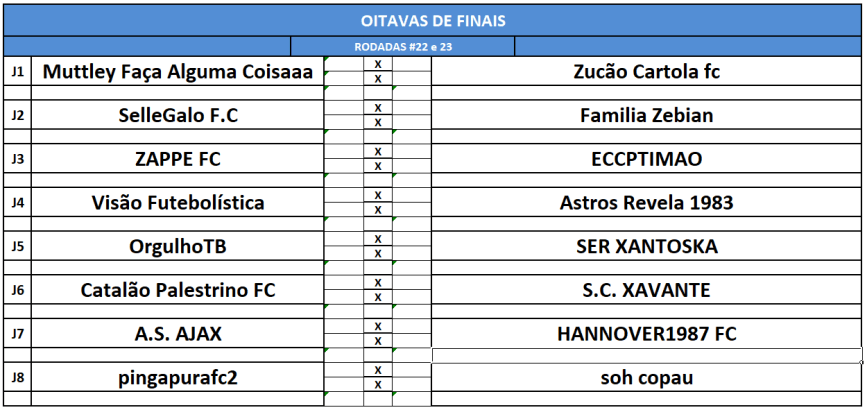Click the 'HANNOVER1987 FC' cell
Viewport: 867px width, 410px height.
pos(646,334)
